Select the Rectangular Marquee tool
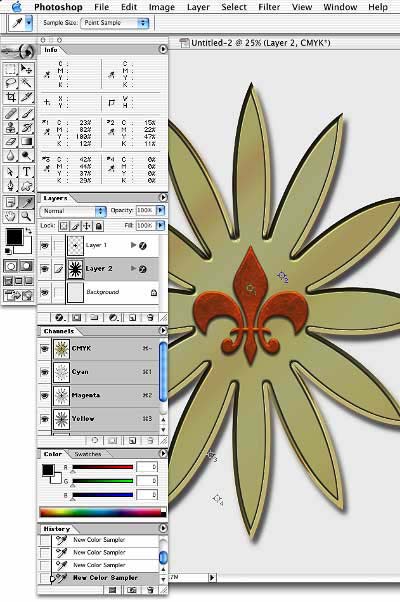 (x=11, y=69)
